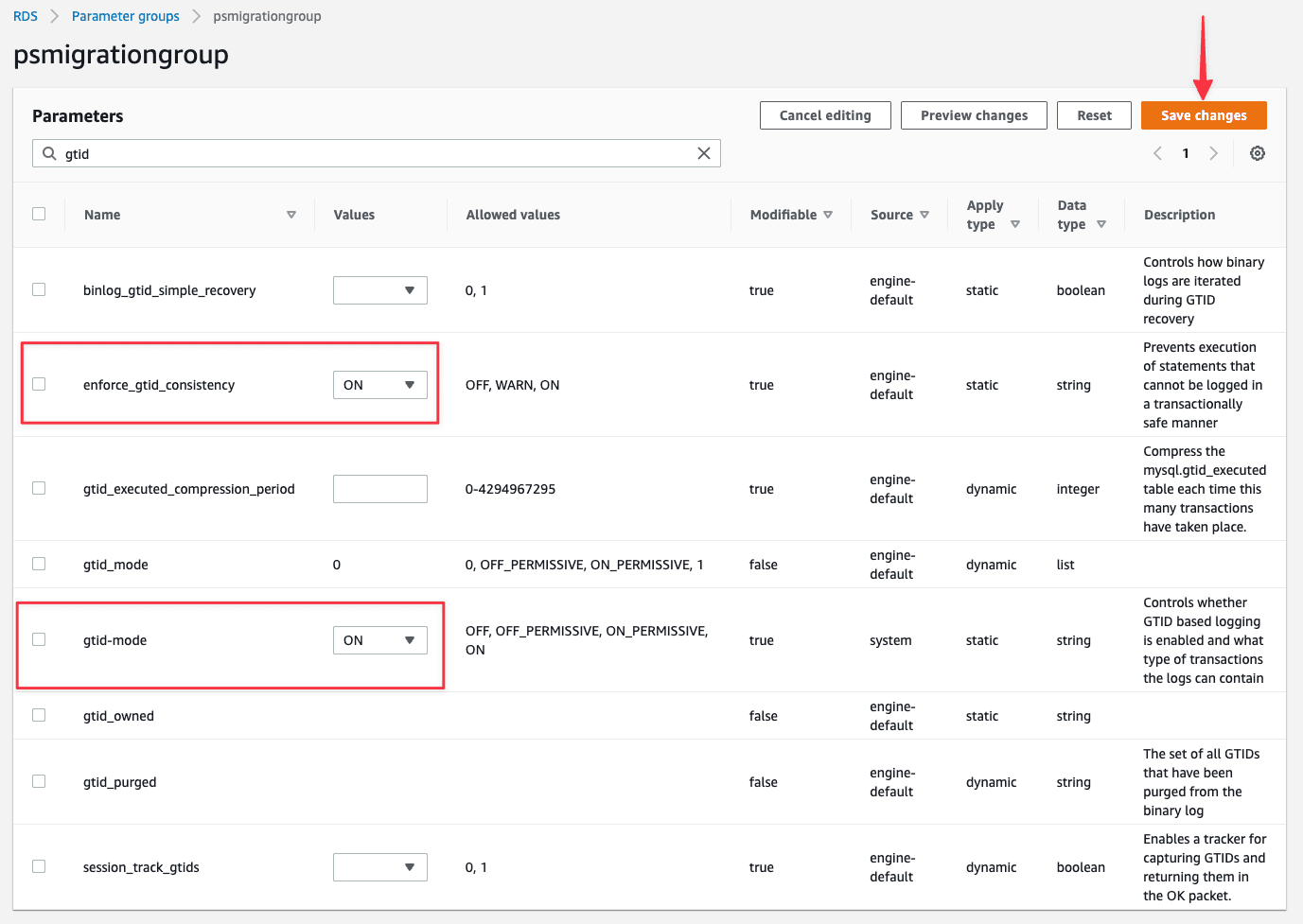Viewport: 1303px width, 924px height.
Task: Click the Save changes button
Action: [x=1204, y=115]
